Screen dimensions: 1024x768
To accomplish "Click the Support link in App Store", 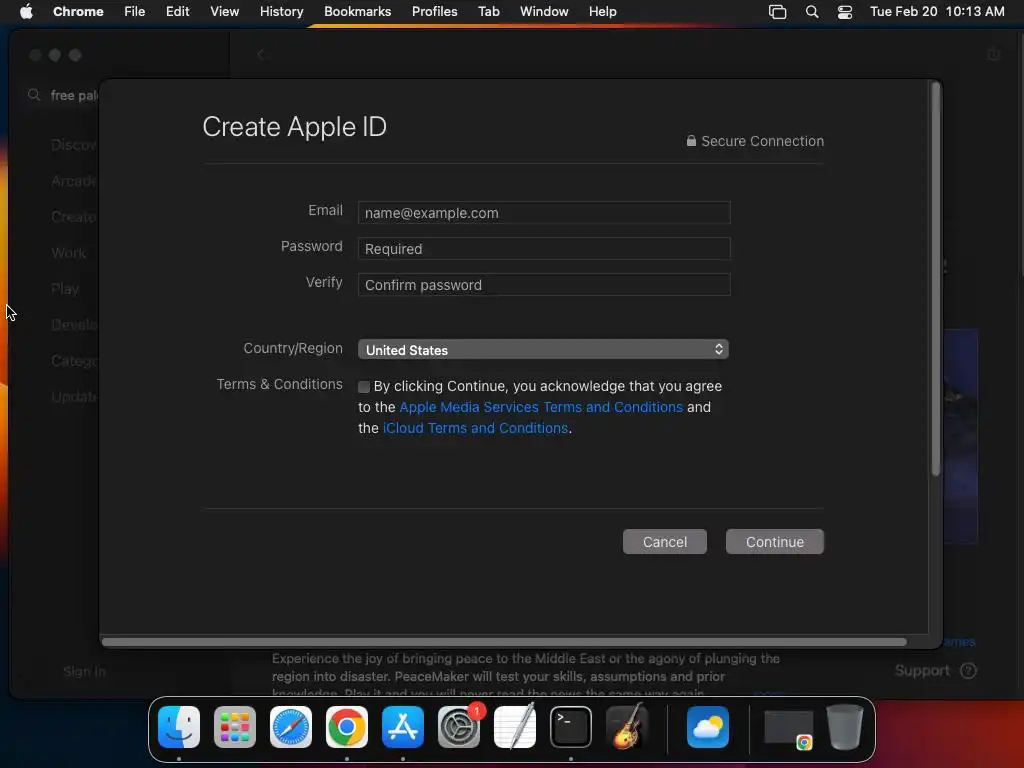I will 922,671.
